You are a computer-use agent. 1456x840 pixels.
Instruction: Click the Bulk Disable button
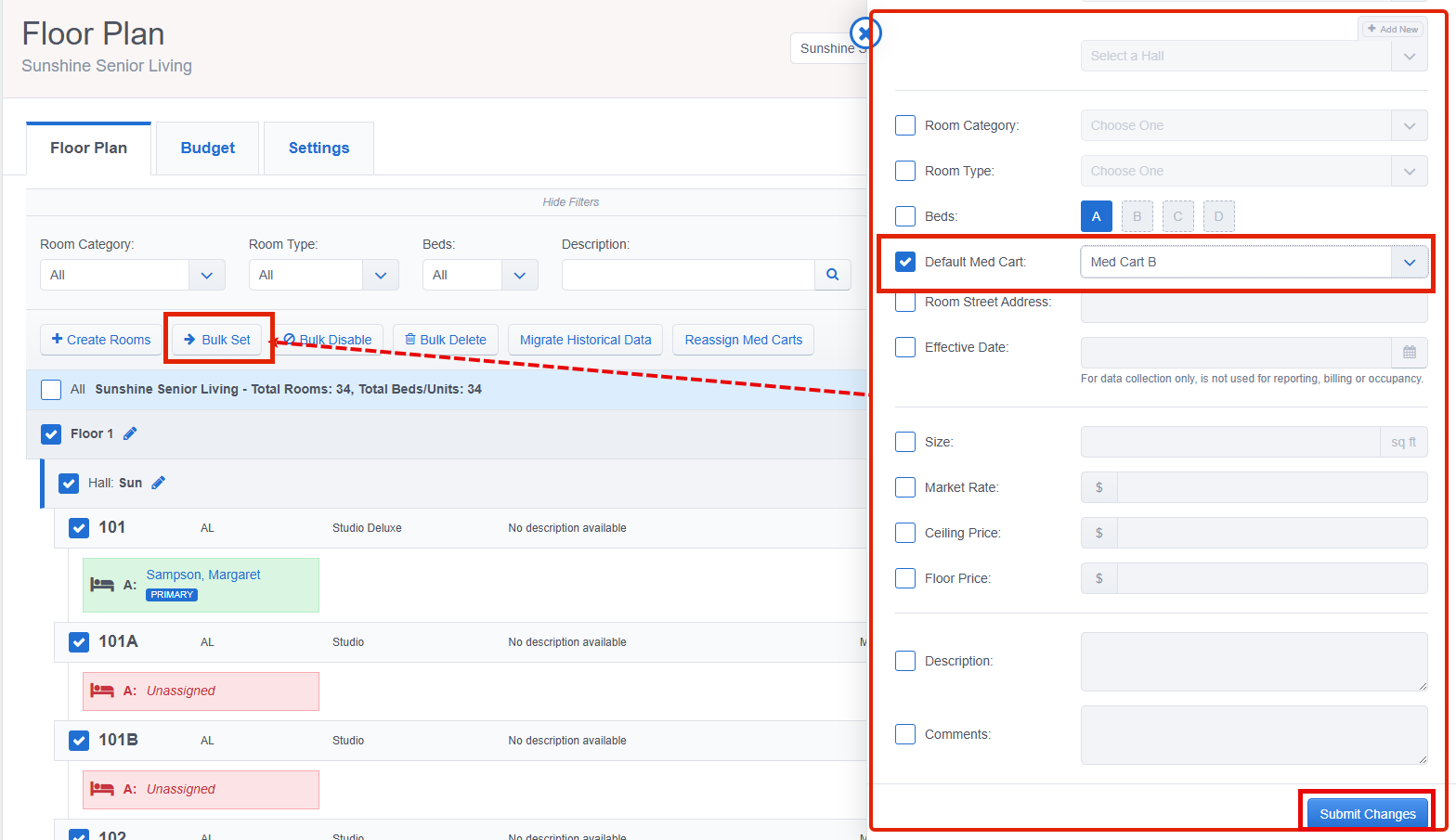click(328, 340)
